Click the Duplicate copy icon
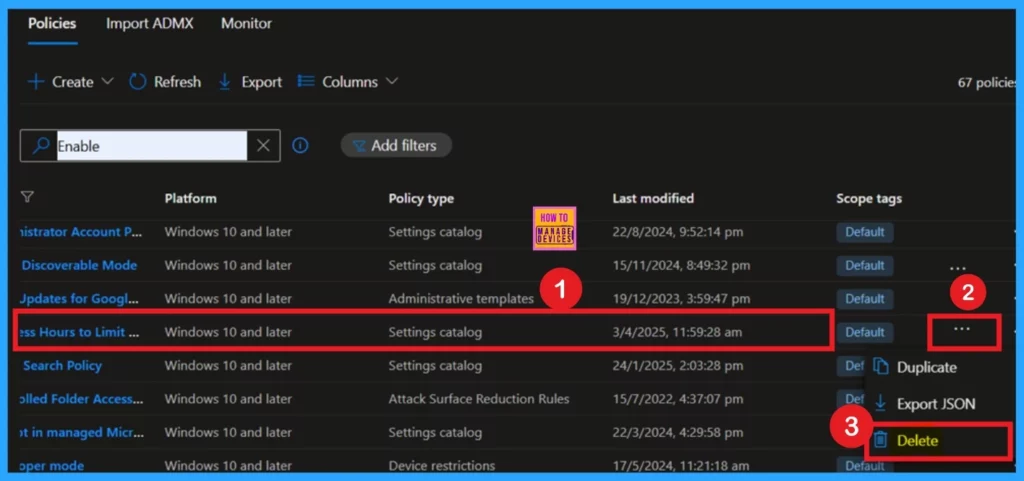The height and width of the screenshot is (481, 1024). [x=881, y=367]
